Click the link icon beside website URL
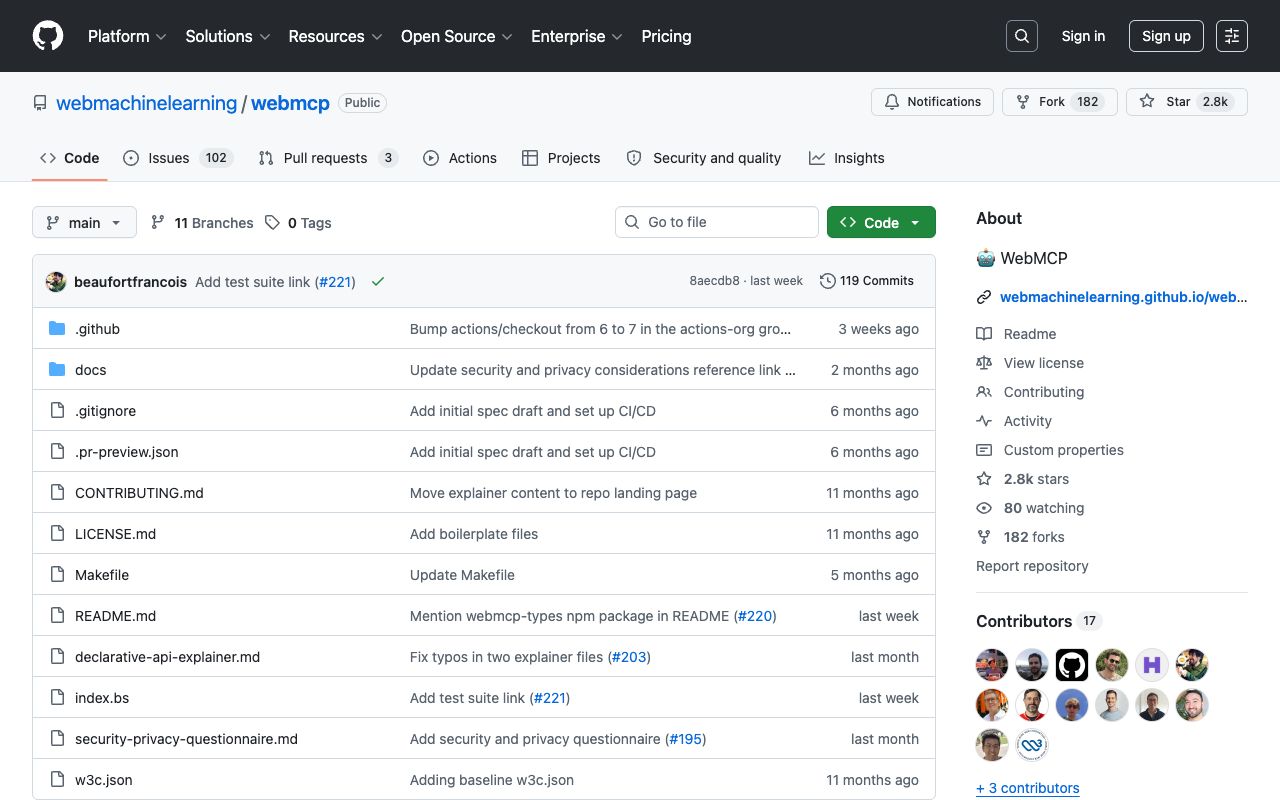Viewport: 1280px width, 800px height. (x=984, y=297)
